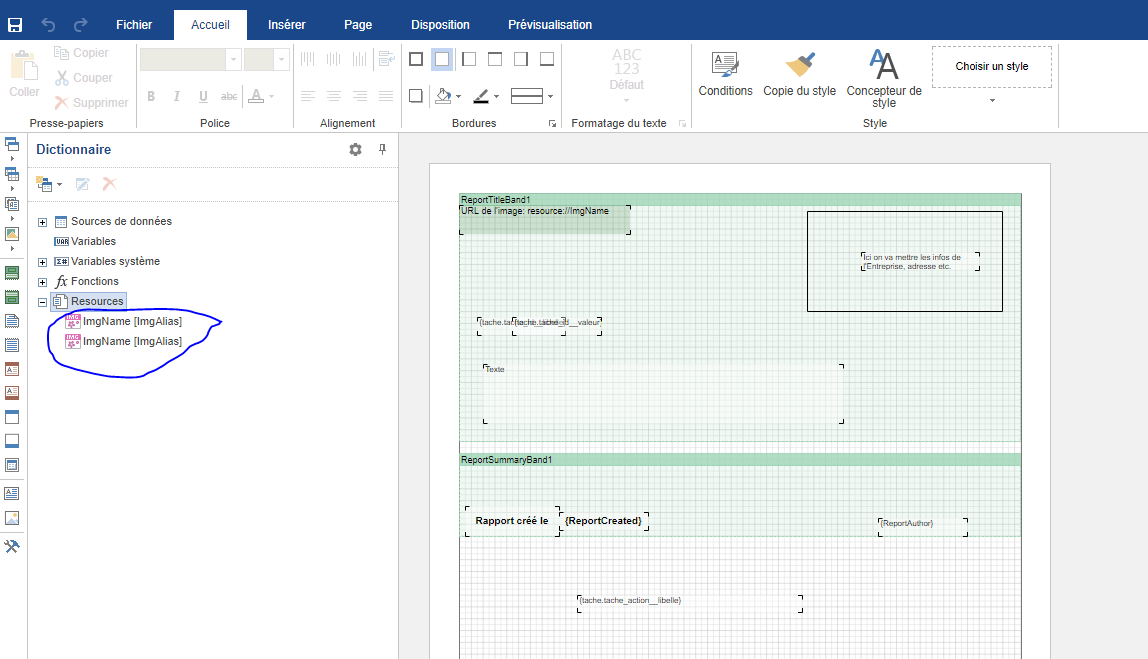This screenshot has height=659, width=1148.
Task: Click Couper in the clipboard group
Action: pos(83,78)
